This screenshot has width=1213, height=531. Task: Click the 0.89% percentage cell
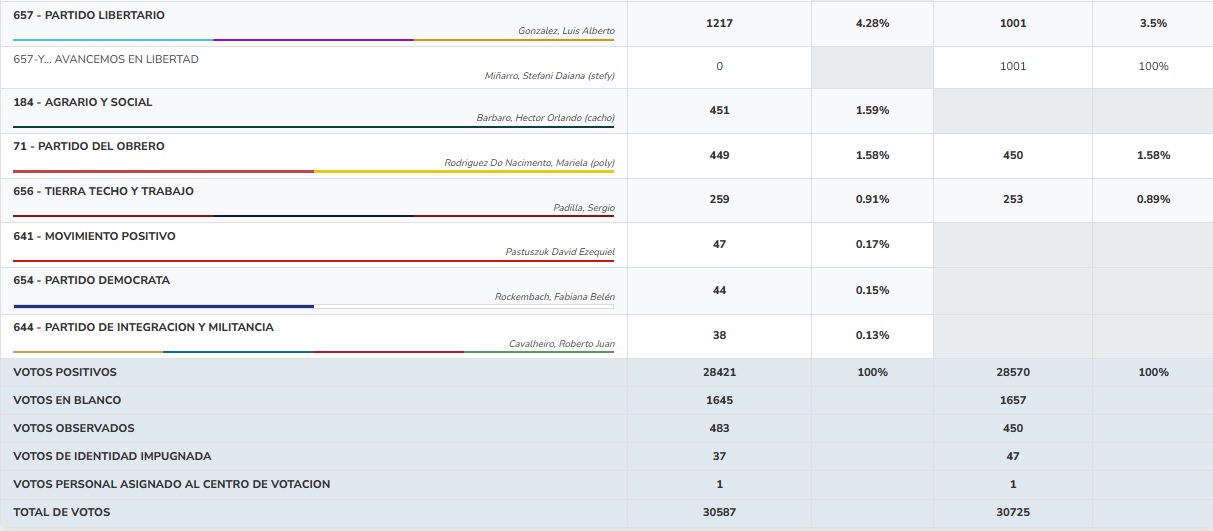[1152, 200]
